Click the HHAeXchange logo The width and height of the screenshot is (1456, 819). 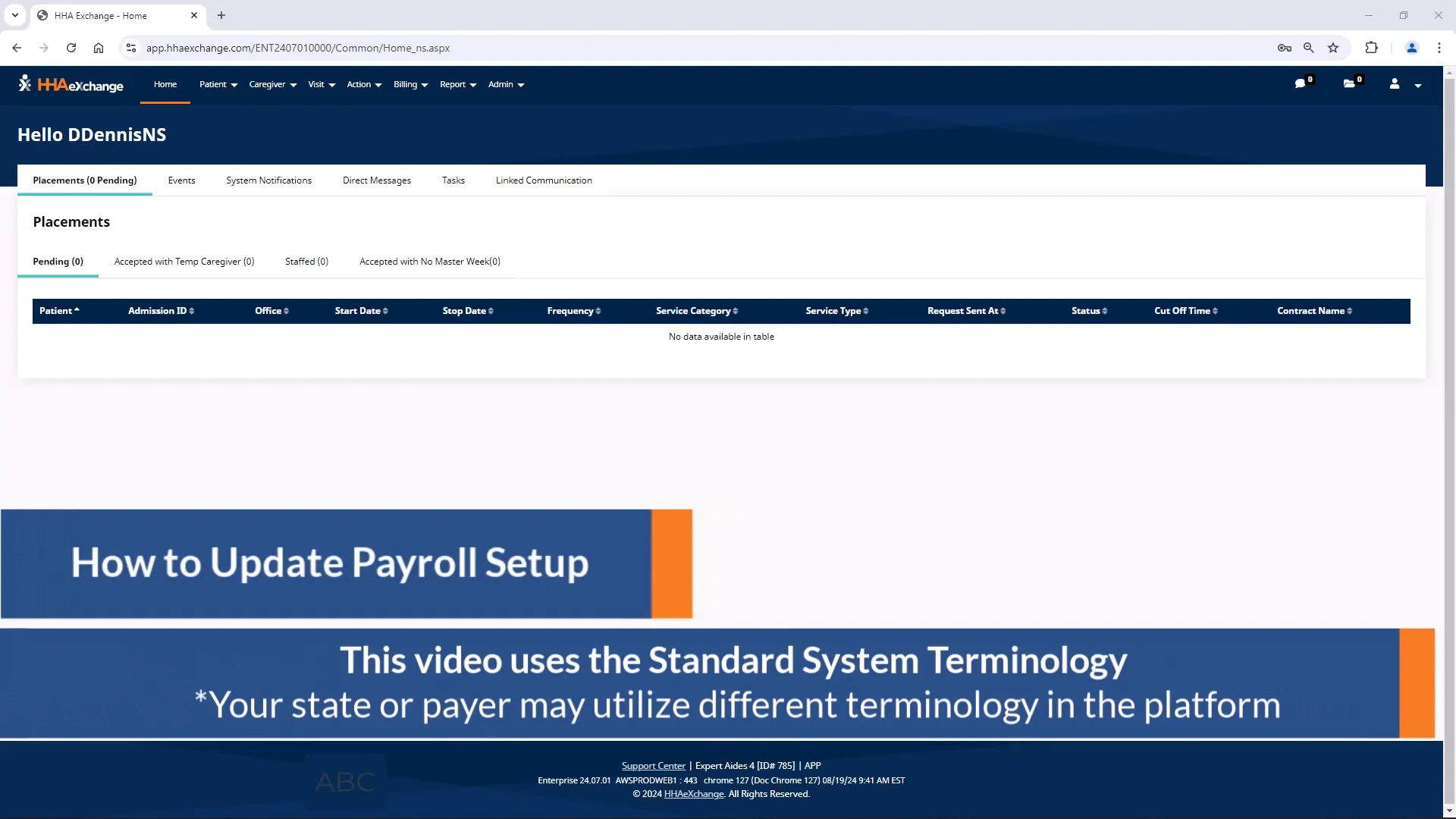[71, 84]
